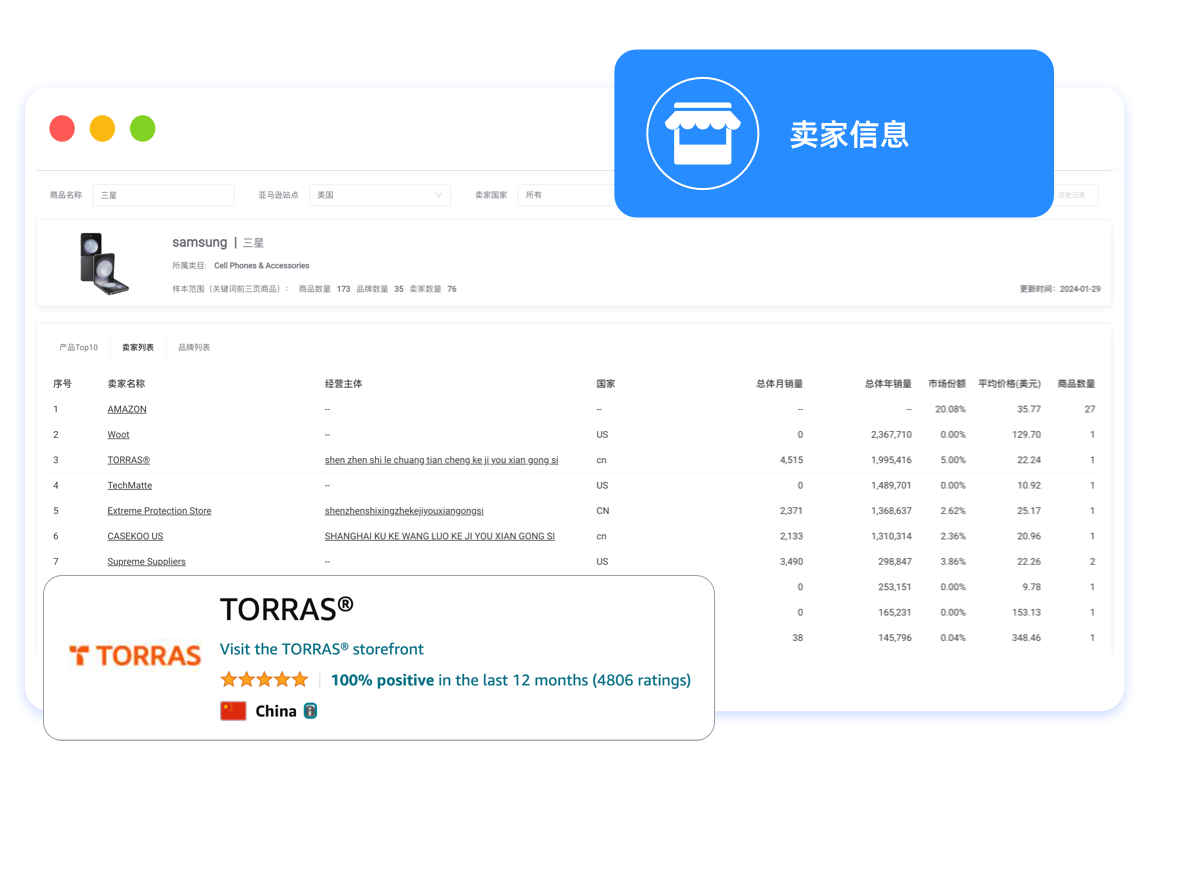
Task: Click the 卖家信息 banner title
Action: tap(849, 133)
